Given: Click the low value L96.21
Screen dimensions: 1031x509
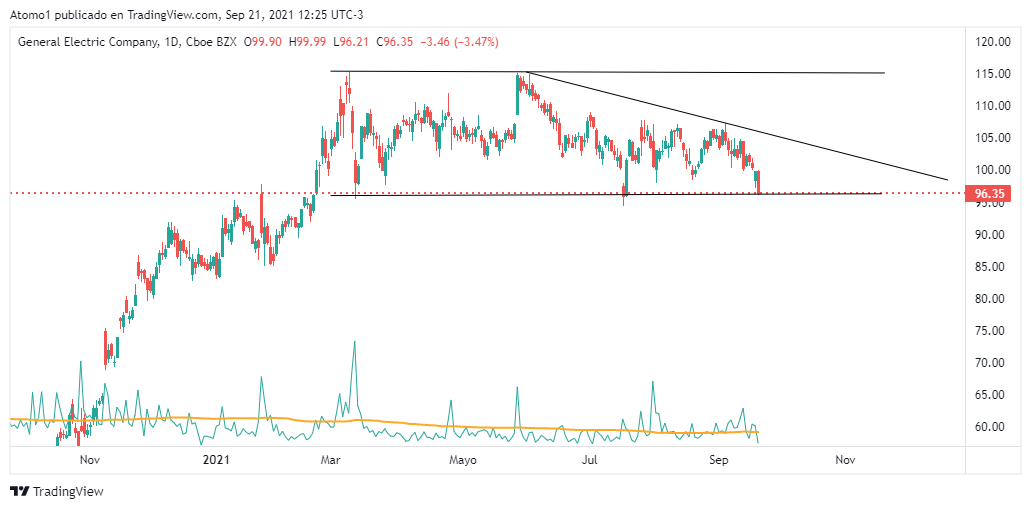Looking at the screenshot, I should tap(351, 42).
